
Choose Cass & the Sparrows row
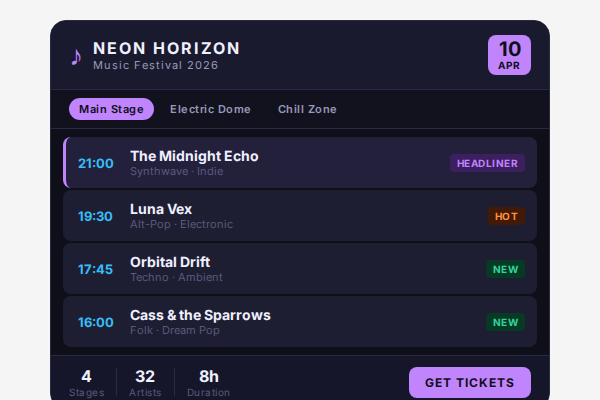coord(300,322)
